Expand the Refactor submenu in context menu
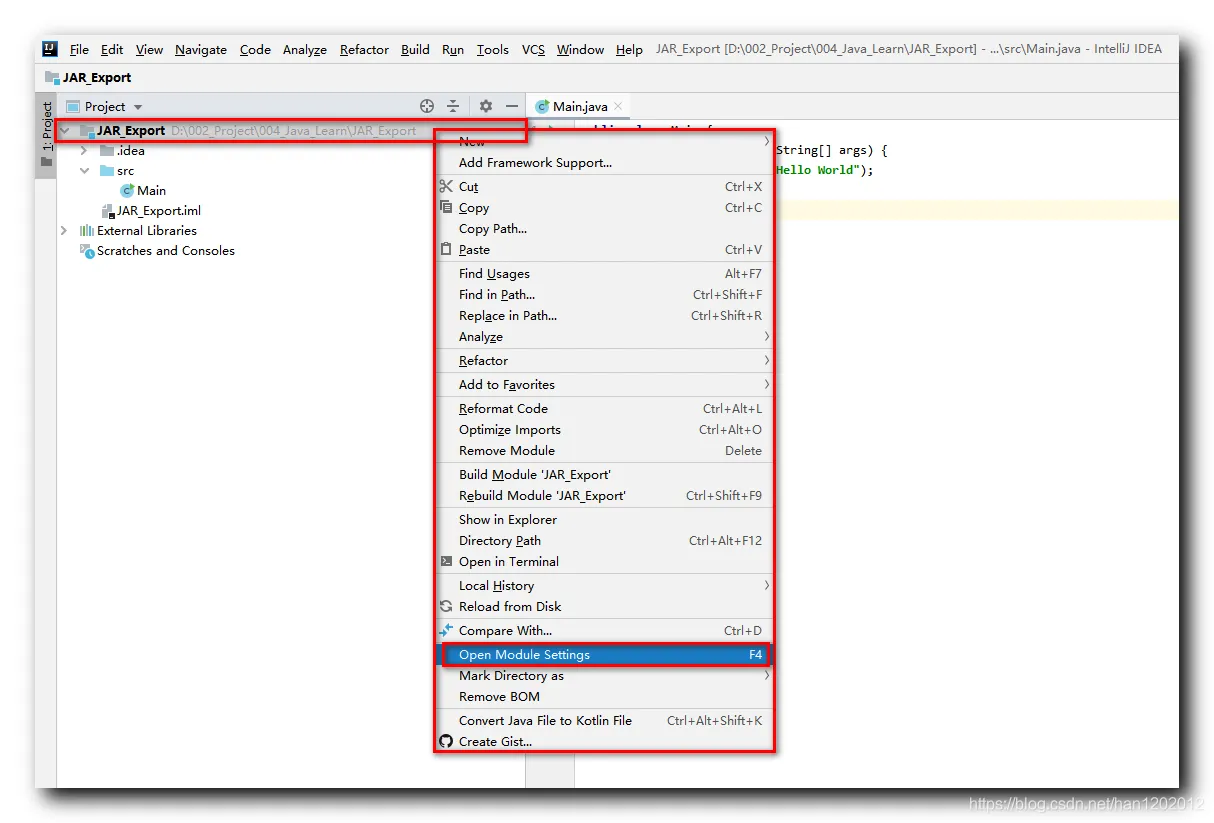1214x823 pixels. 604,360
